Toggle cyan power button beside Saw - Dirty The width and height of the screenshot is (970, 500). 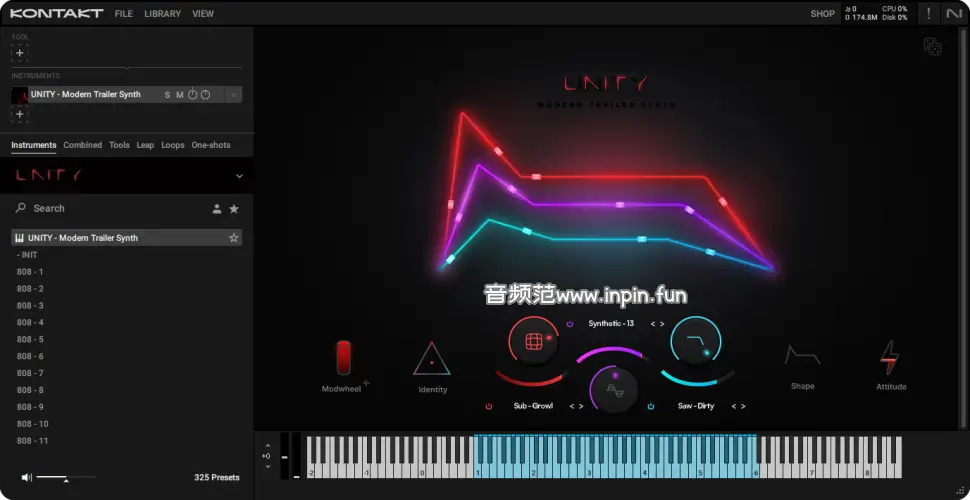pyautogui.click(x=651, y=407)
